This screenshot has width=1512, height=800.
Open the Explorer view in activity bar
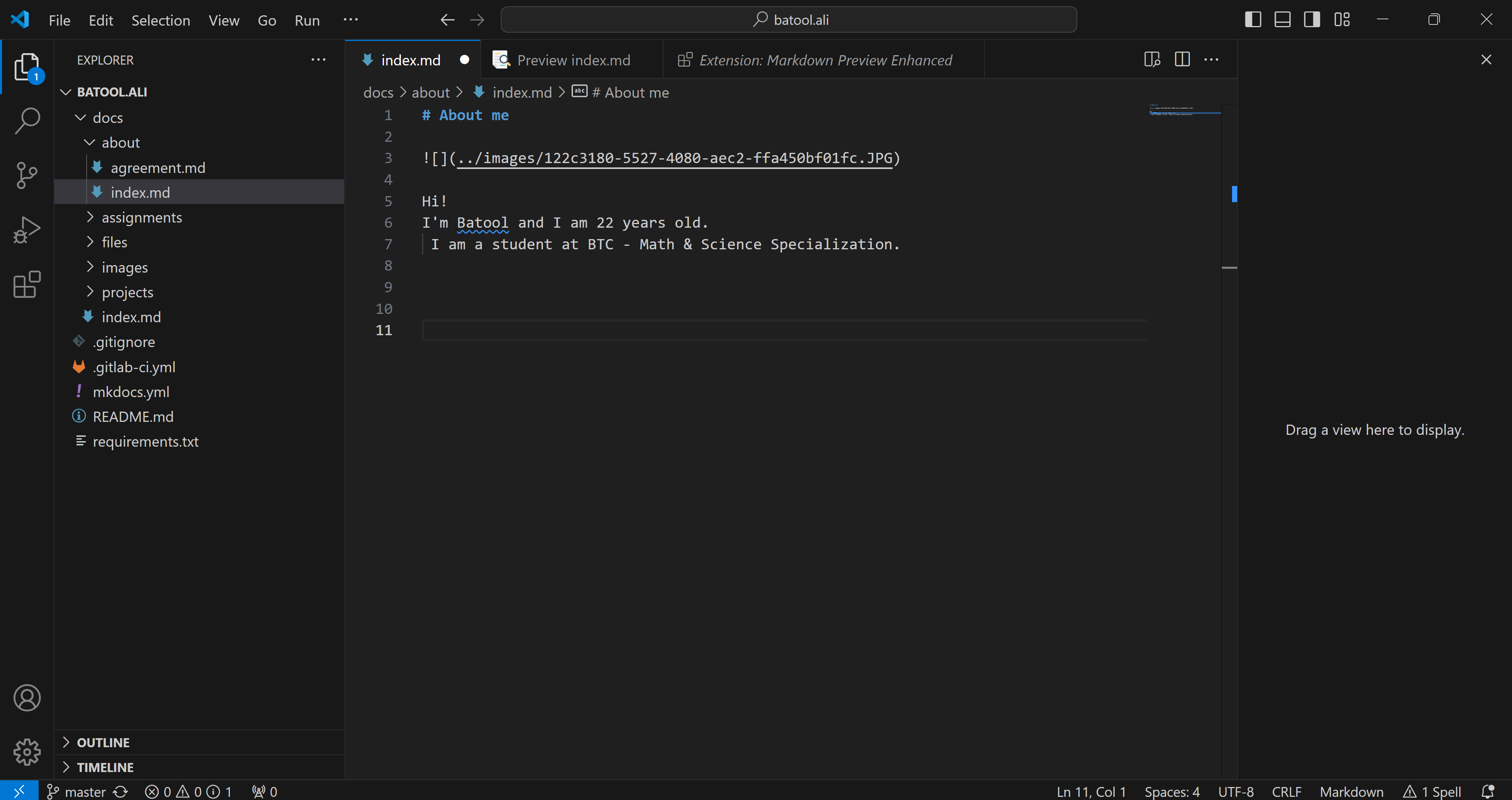pyautogui.click(x=26, y=67)
